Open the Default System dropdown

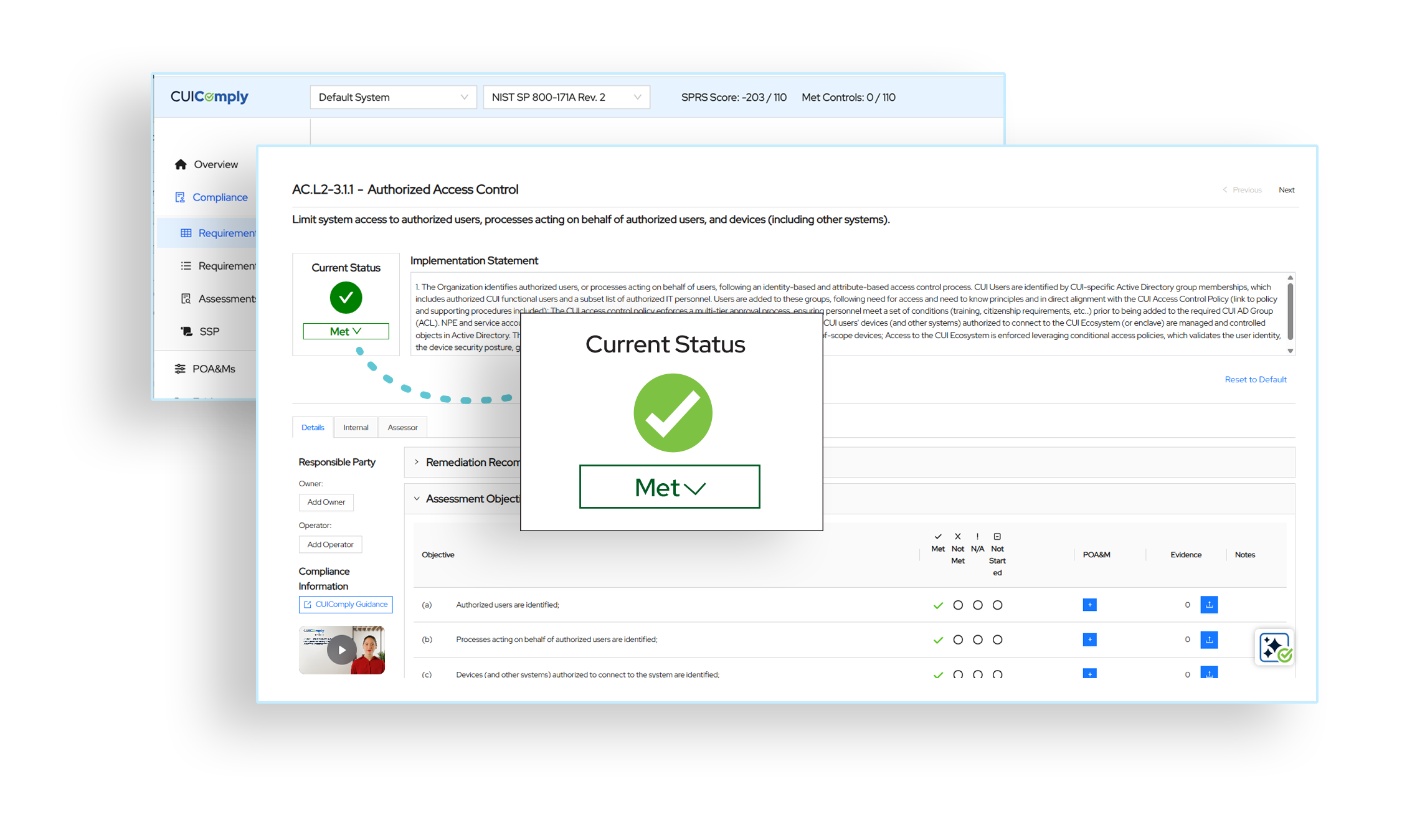click(x=393, y=97)
